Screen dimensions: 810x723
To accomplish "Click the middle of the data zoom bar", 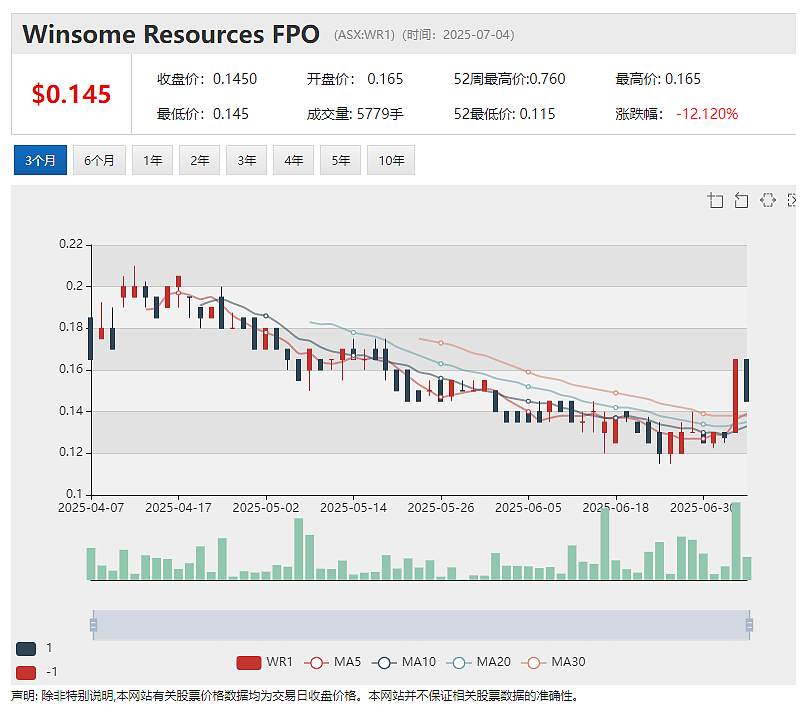I will tap(422, 625).
